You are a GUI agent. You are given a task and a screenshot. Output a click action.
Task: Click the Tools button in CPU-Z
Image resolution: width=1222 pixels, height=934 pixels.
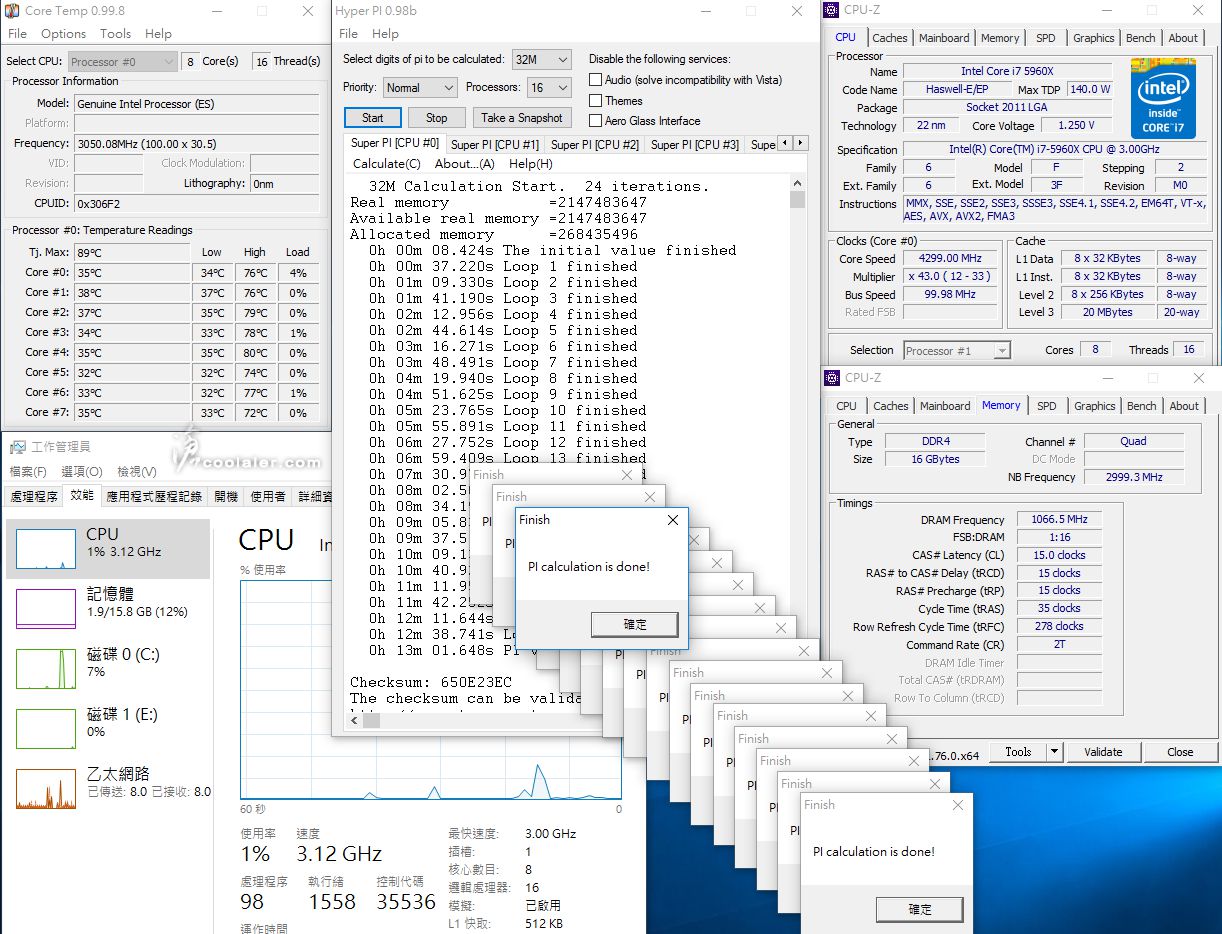coord(1018,752)
